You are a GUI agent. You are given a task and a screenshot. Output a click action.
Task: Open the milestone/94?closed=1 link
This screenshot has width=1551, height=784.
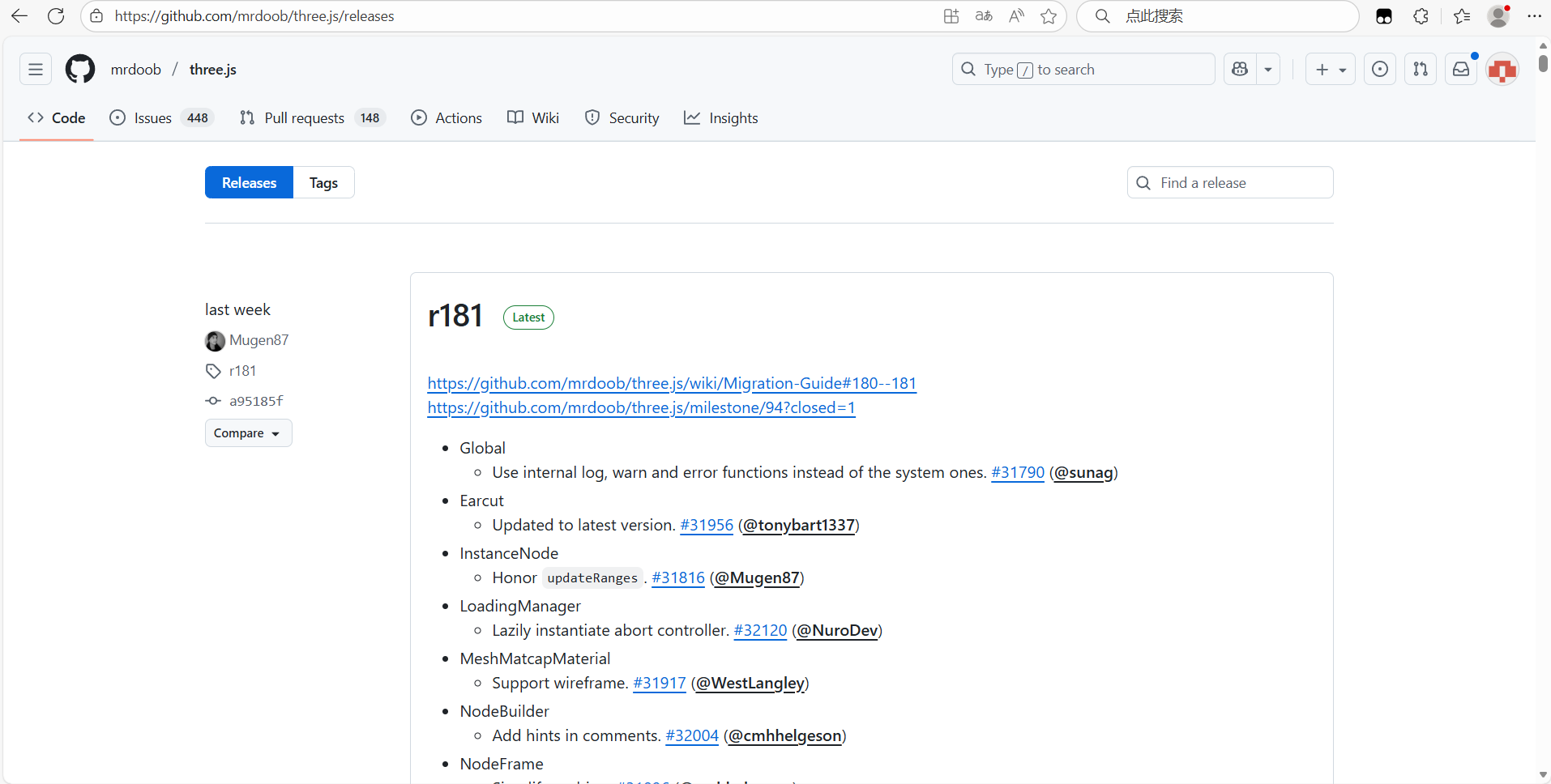tap(641, 407)
